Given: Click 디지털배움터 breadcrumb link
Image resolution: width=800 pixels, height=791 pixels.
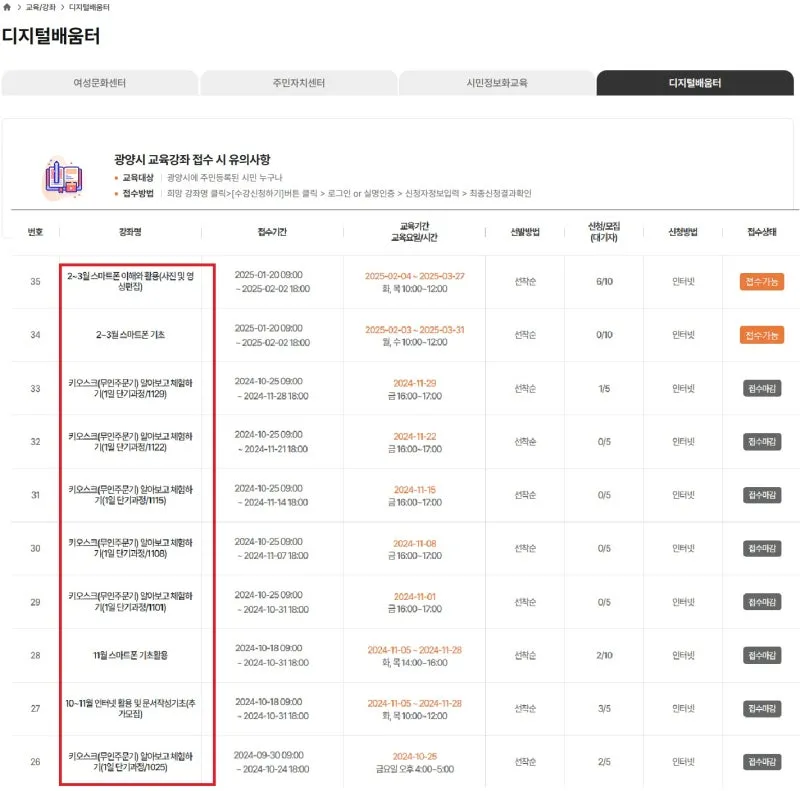Looking at the screenshot, I should [x=89, y=7].
